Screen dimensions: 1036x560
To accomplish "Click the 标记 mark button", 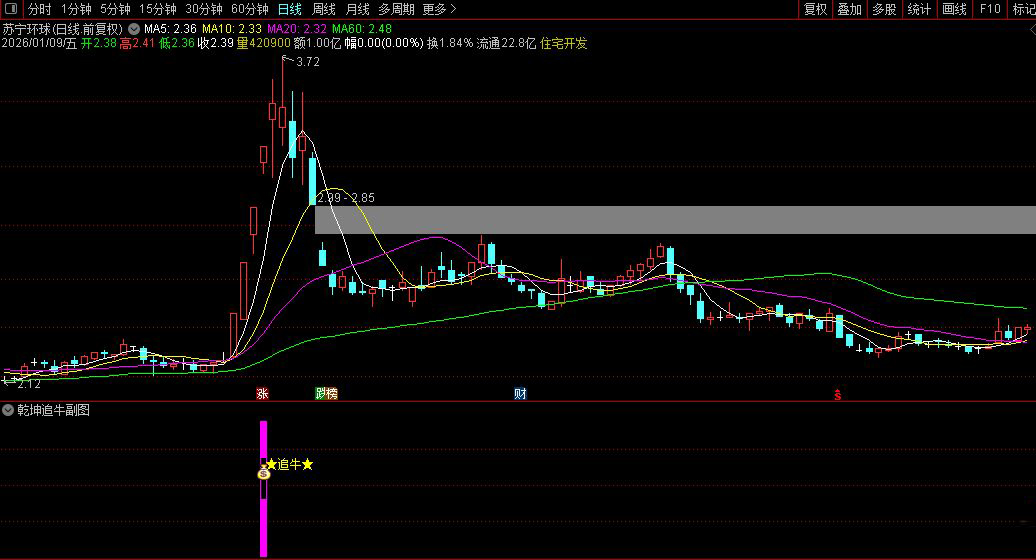I will pos(1023,9).
